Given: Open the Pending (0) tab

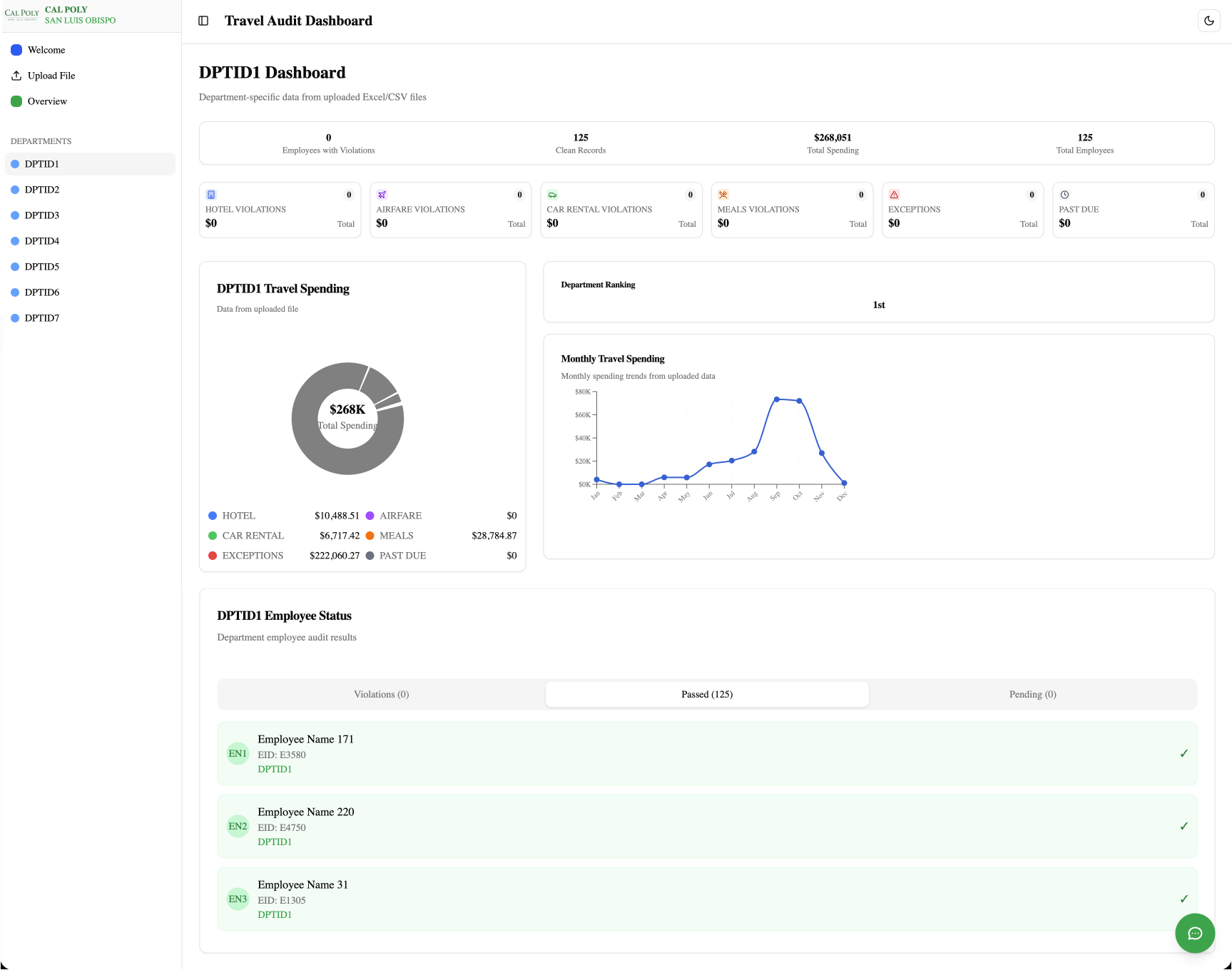Looking at the screenshot, I should [1032, 693].
